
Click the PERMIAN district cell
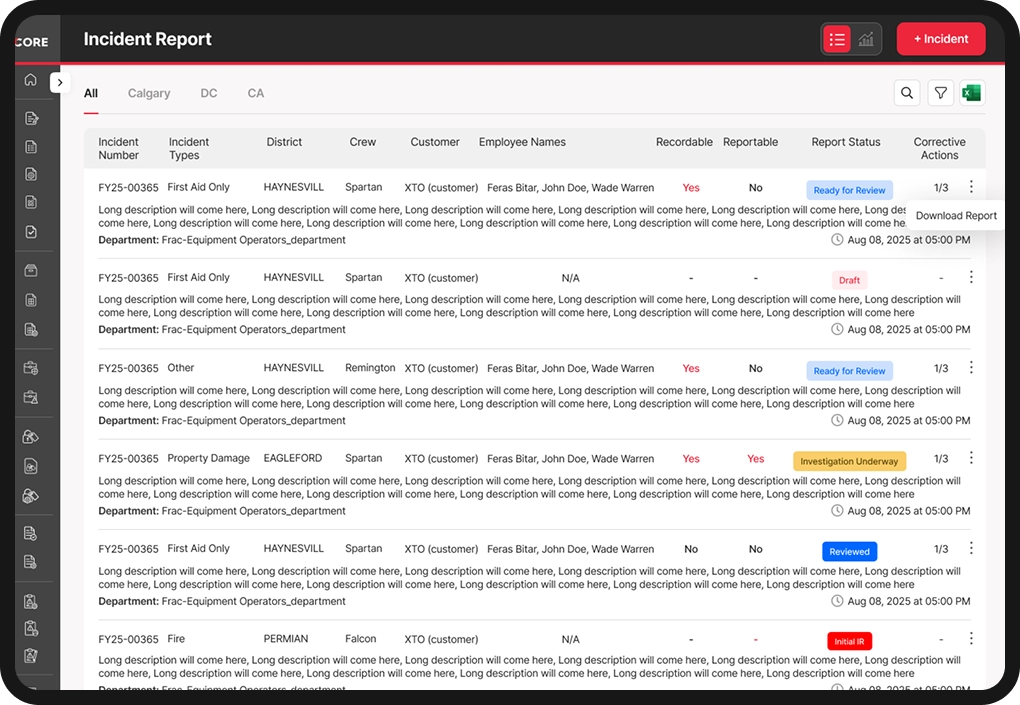[286, 639]
